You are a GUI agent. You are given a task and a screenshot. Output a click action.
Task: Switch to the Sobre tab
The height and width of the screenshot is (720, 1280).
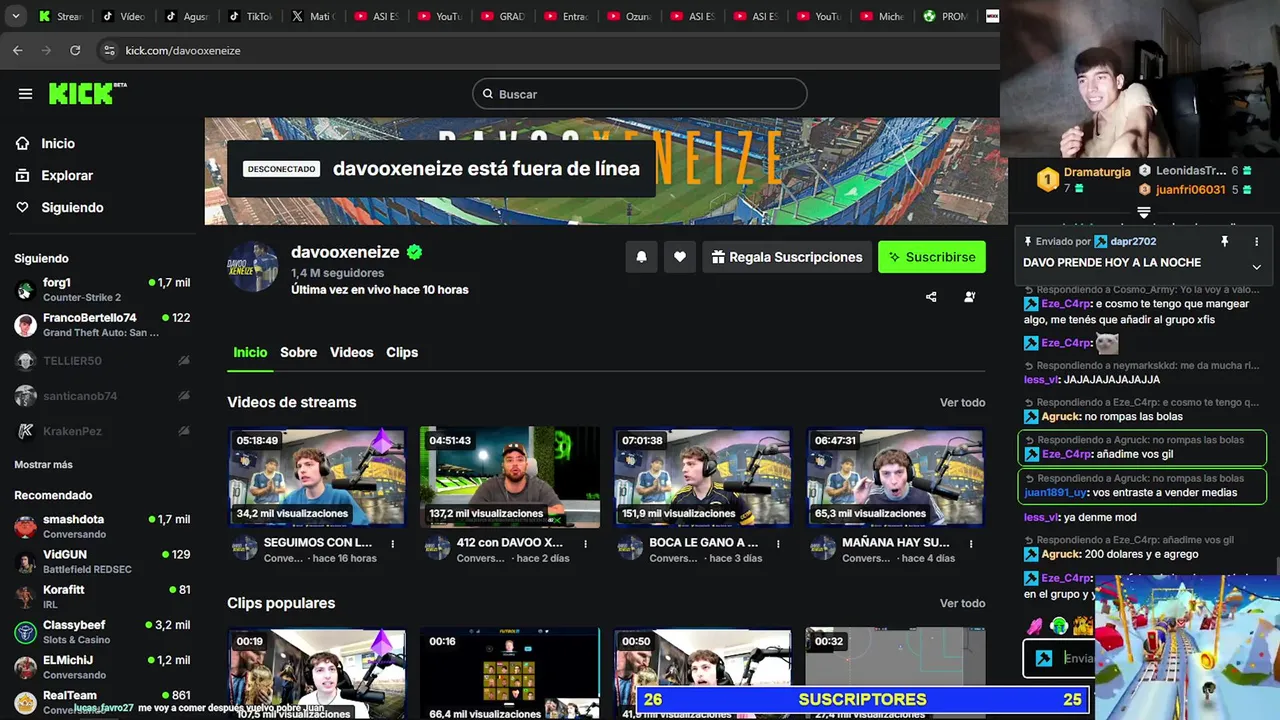[x=298, y=352]
